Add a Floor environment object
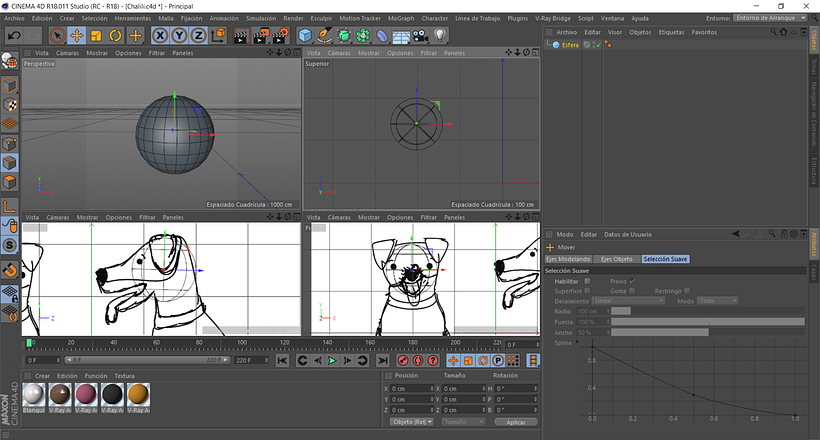This screenshot has height=440, width=820. (401, 36)
